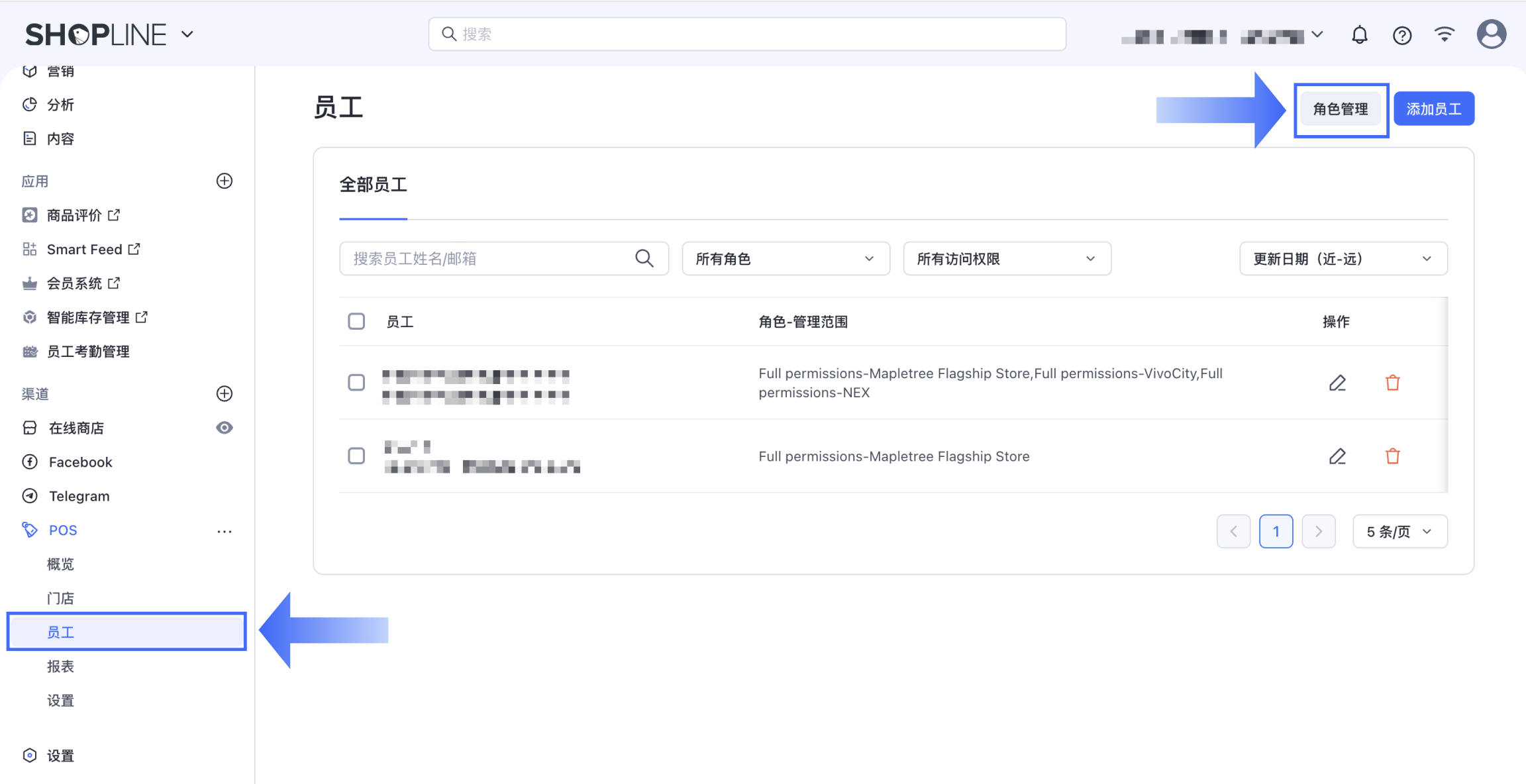Open 报表 under POS menu
This screenshot has width=1526, height=784.
click(60, 666)
